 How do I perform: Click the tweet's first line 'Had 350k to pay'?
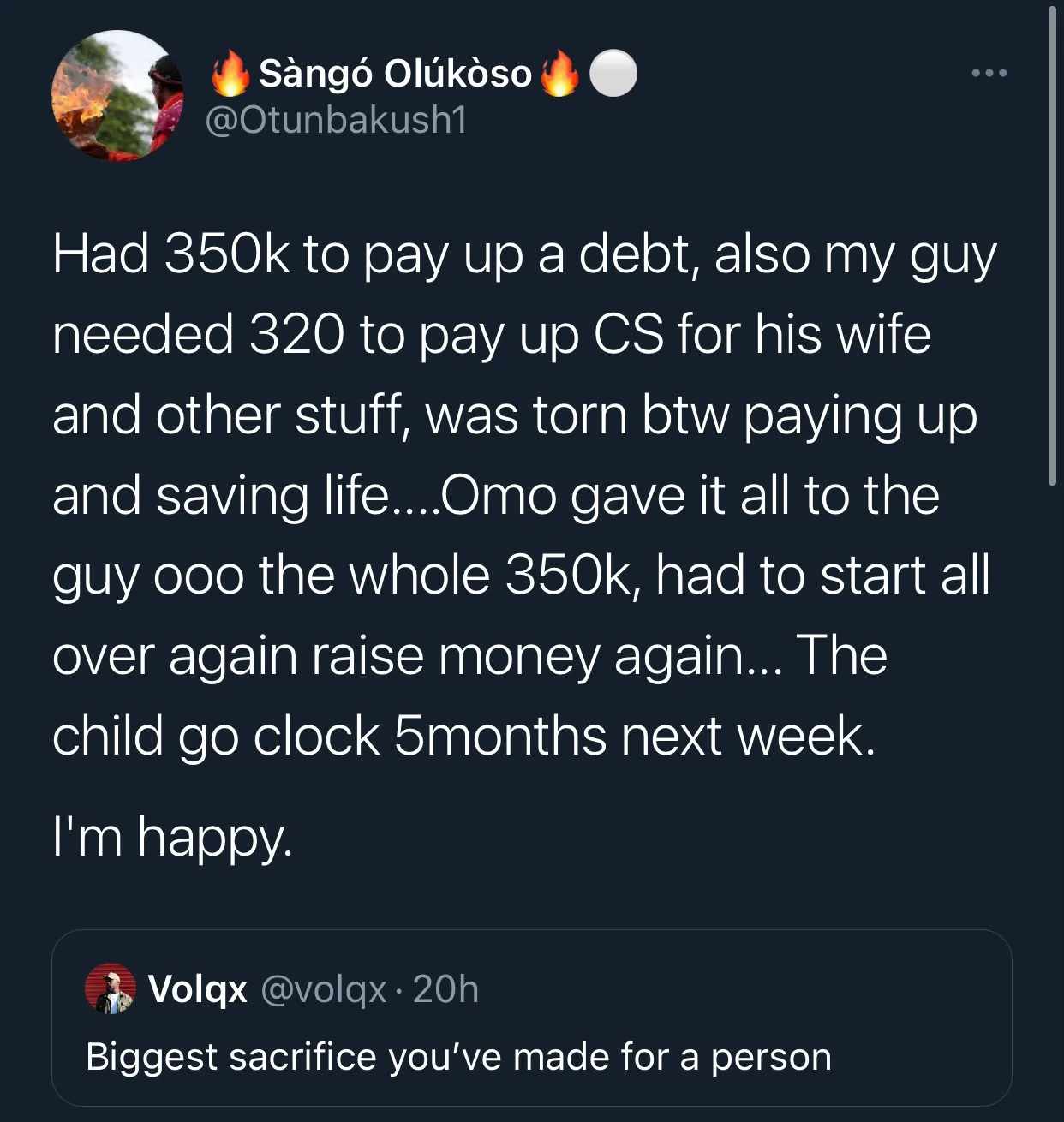(x=524, y=256)
